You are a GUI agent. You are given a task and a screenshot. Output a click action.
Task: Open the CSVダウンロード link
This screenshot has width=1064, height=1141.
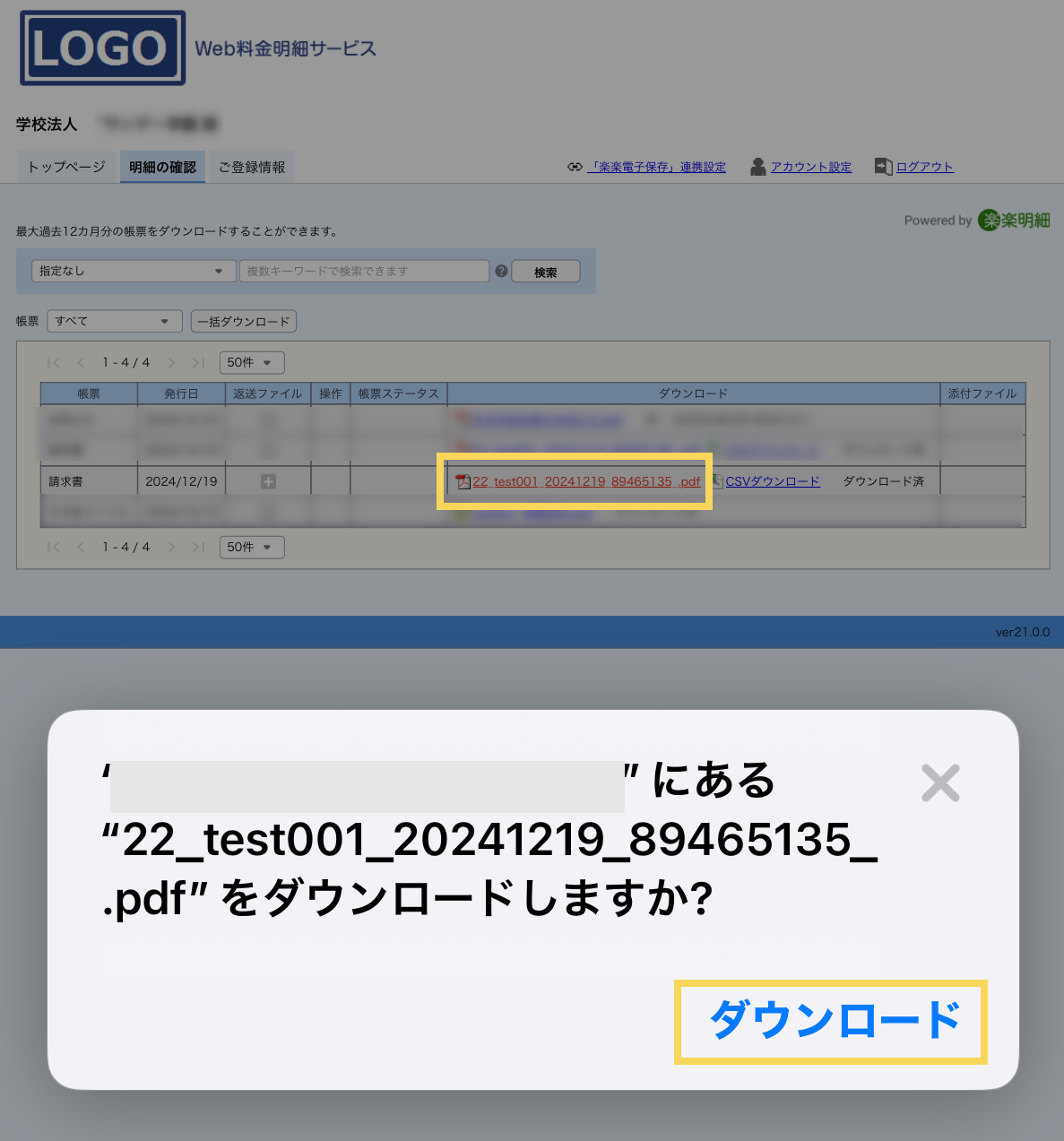773,481
